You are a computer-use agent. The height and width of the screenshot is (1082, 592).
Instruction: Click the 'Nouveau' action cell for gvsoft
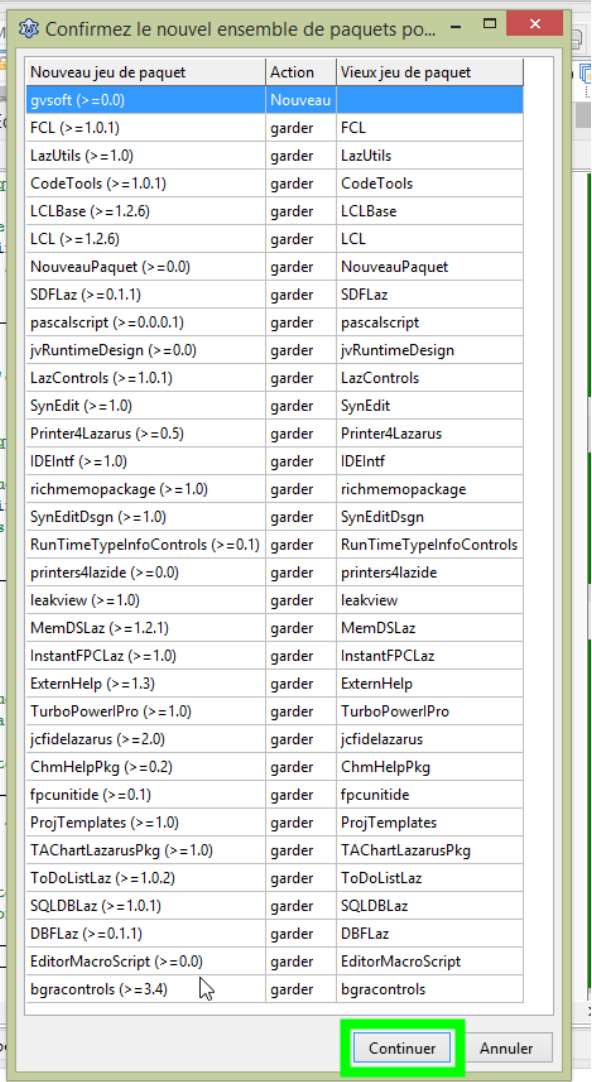click(301, 100)
